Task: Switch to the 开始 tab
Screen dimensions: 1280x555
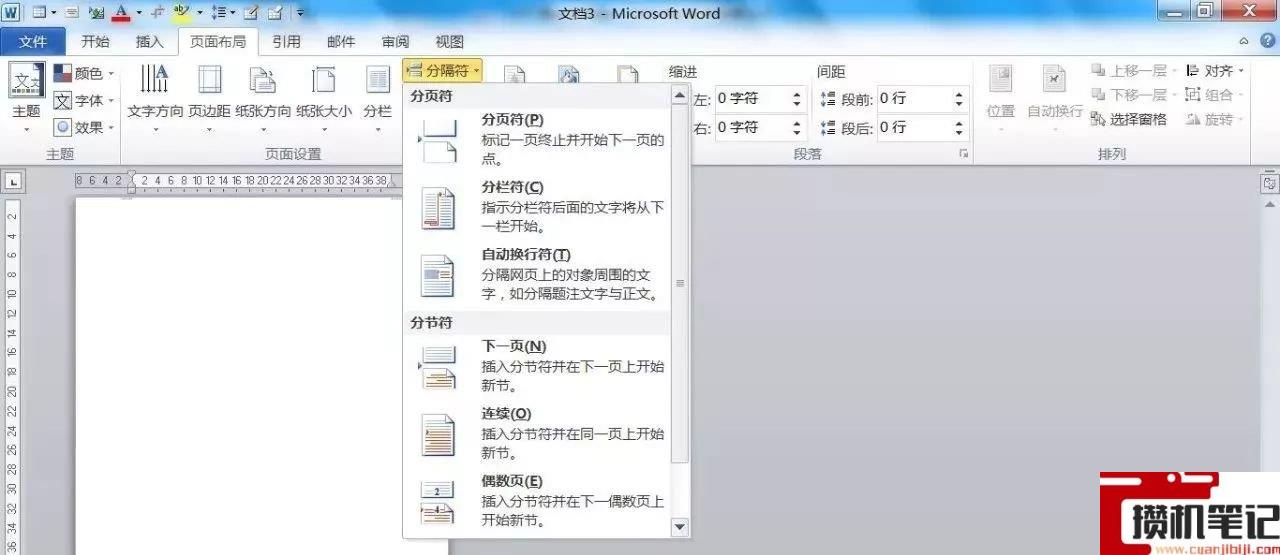Action: (95, 42)
